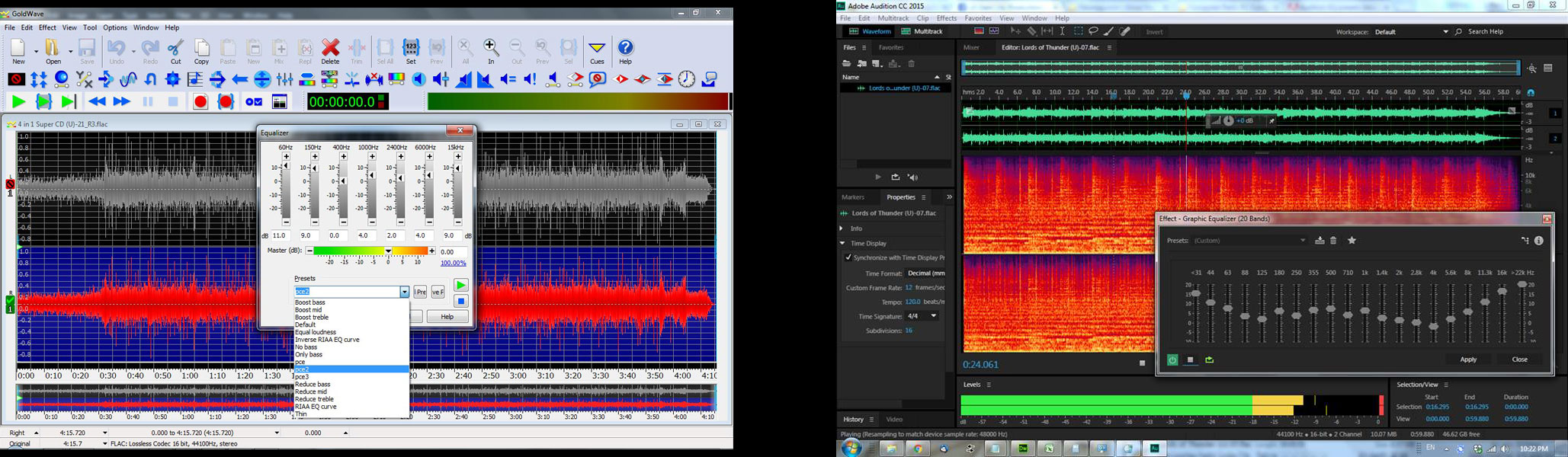Click the 100.00% link in Equalizer
The image size is (1568, 457).
pyautogui.click(x=454, y=264)
